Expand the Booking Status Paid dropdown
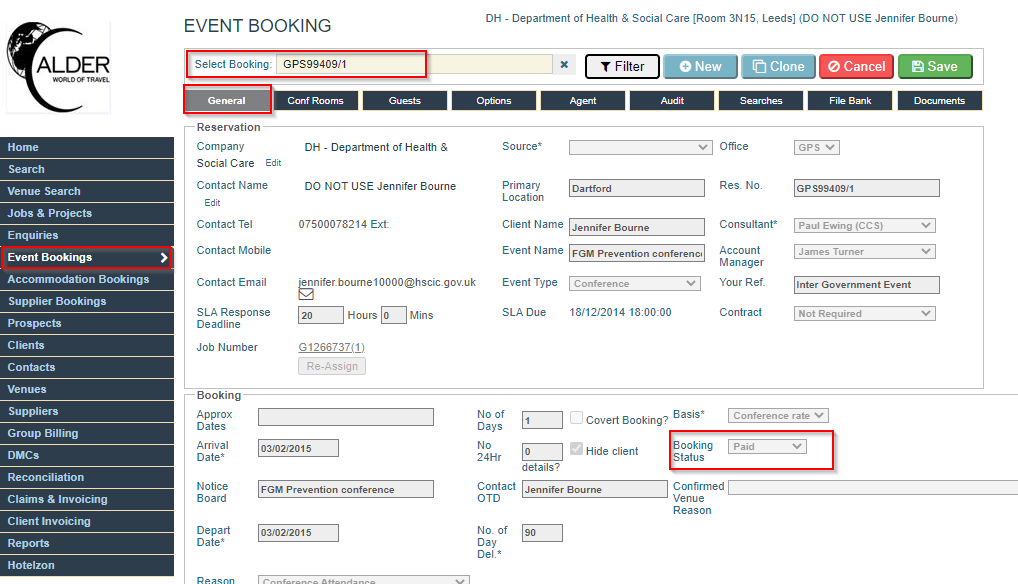The height and width of the screenshot is (584, 1018). click(767, 446)
